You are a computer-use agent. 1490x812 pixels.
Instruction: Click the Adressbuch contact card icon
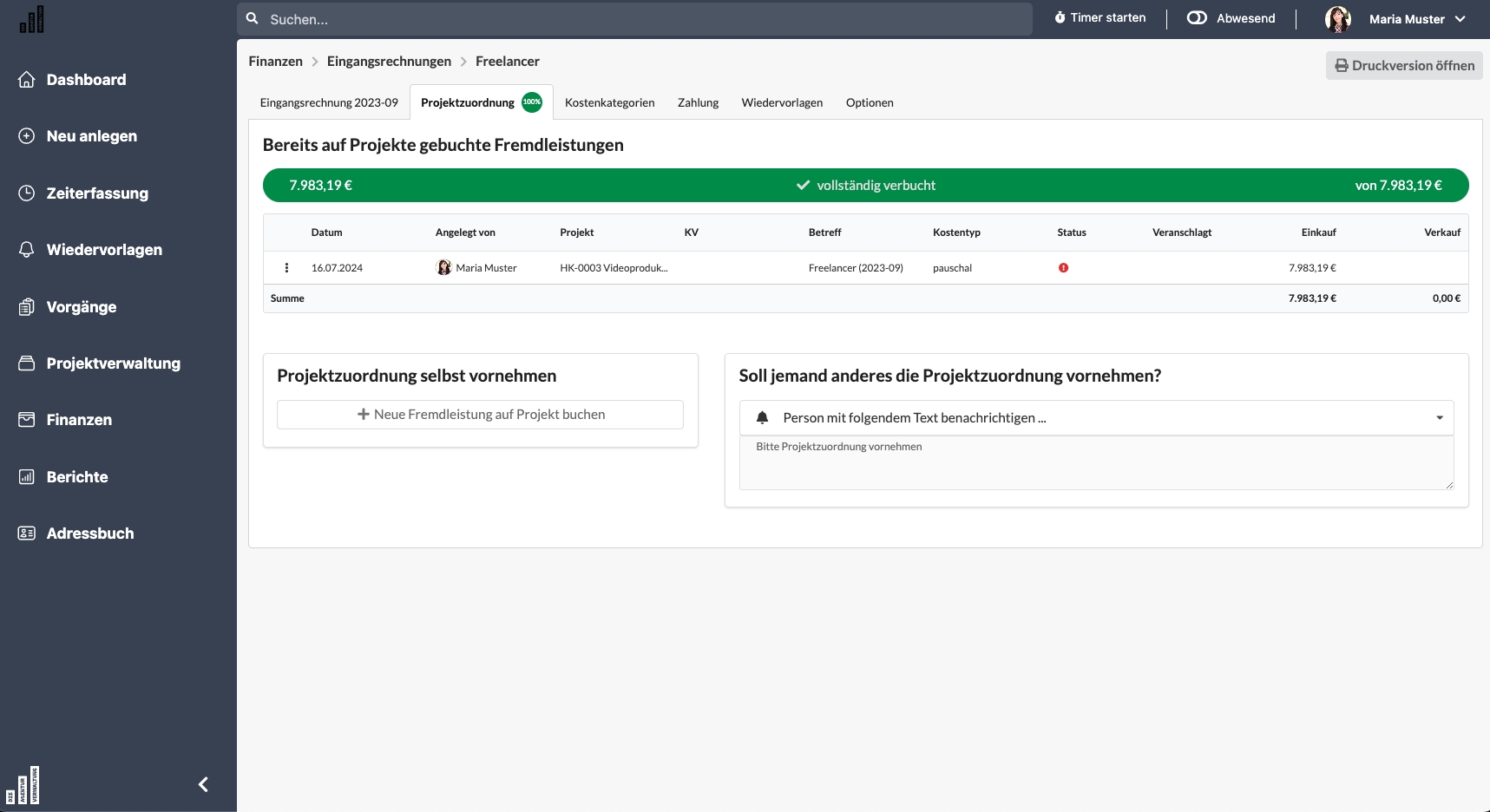coord(27,534)
